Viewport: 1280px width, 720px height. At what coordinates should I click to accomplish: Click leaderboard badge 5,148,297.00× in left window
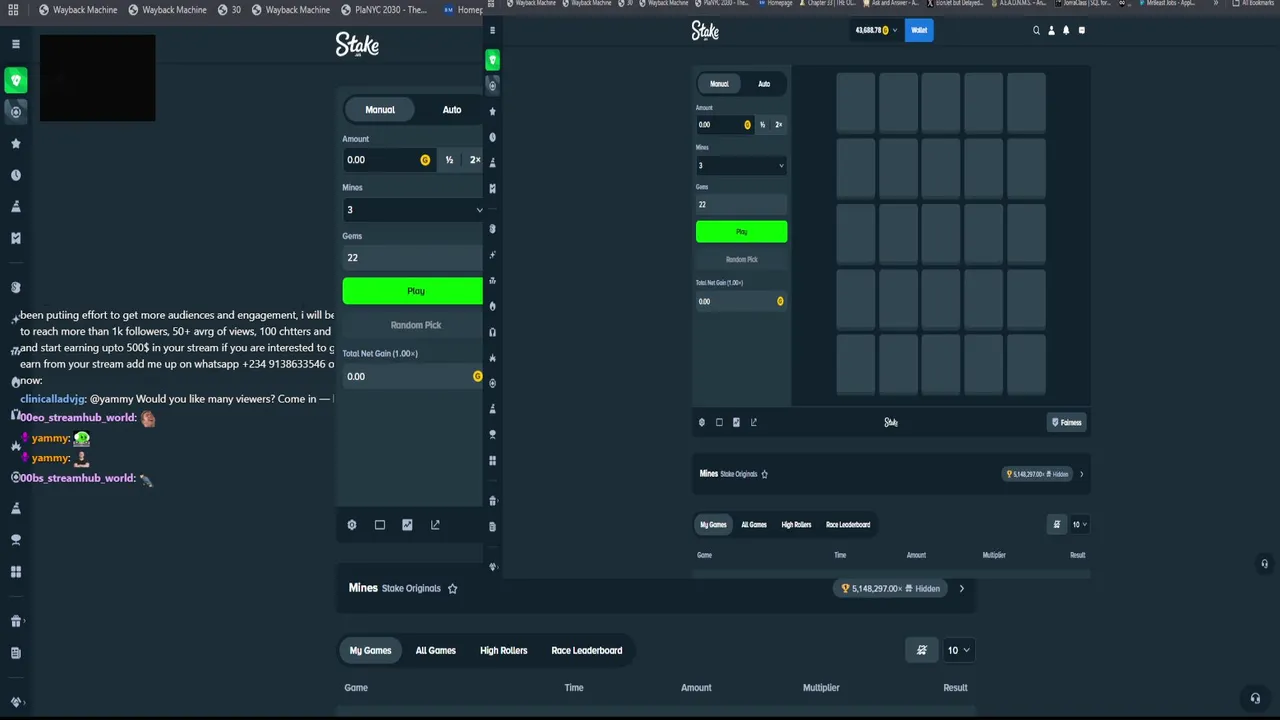coord(891,589)
